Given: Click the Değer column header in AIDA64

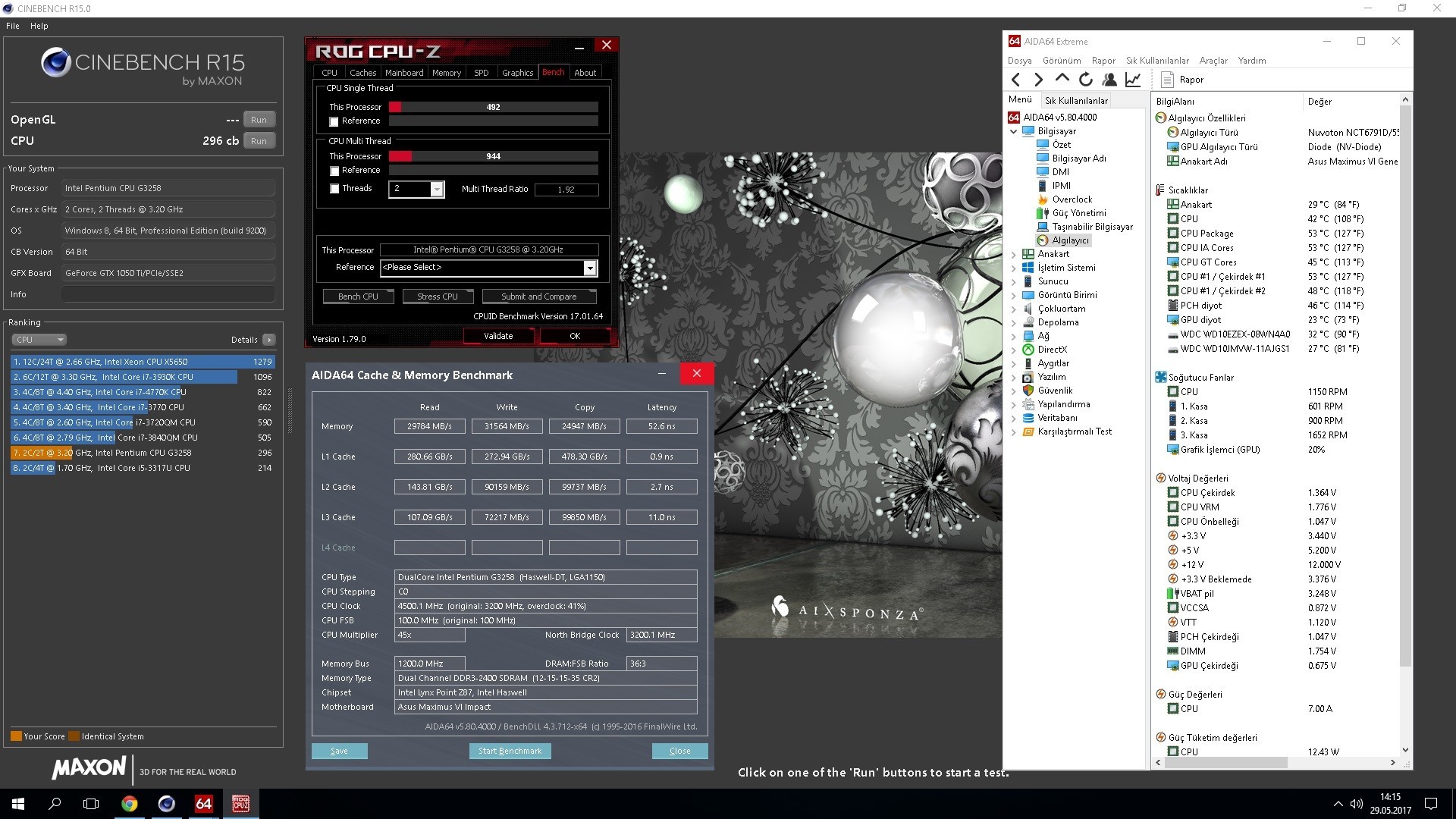Looking at the screenshot, I should [1351, 102].
